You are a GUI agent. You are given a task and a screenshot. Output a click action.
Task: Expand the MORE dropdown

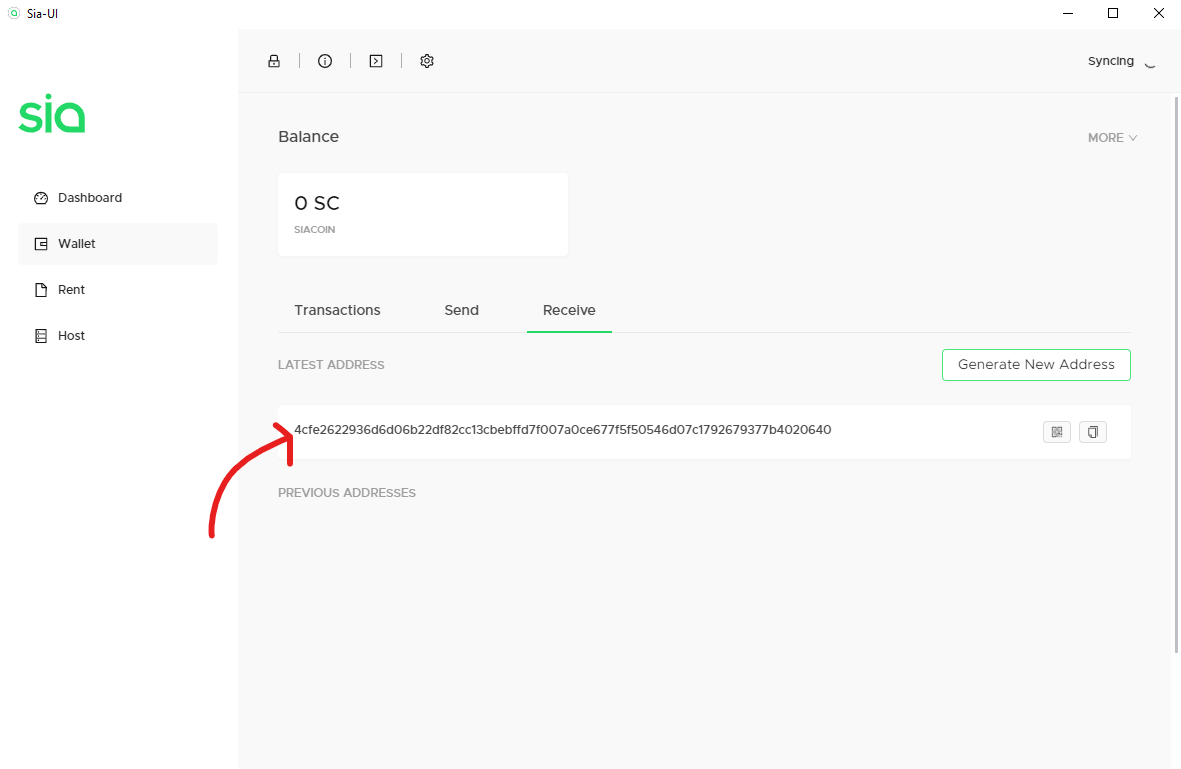tap(1112, 138)
